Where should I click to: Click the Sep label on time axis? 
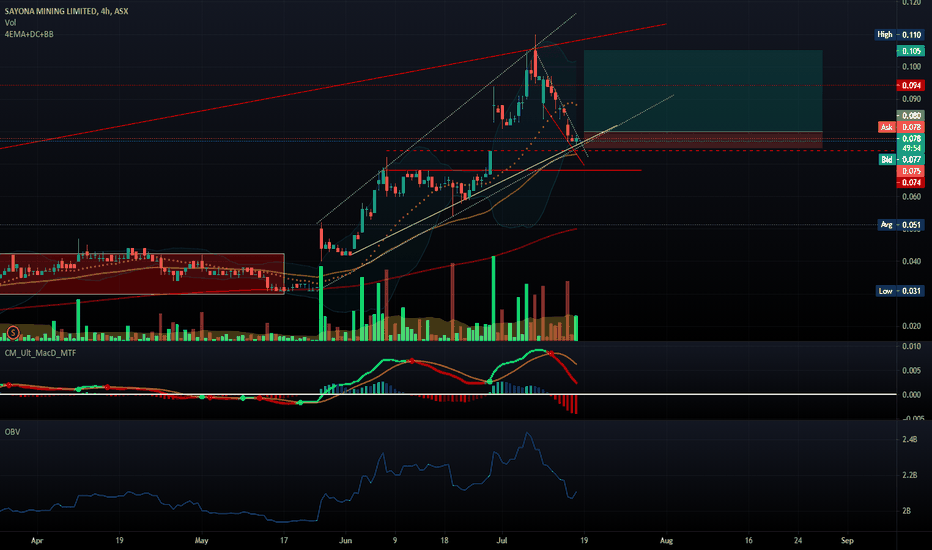point(847,540)
